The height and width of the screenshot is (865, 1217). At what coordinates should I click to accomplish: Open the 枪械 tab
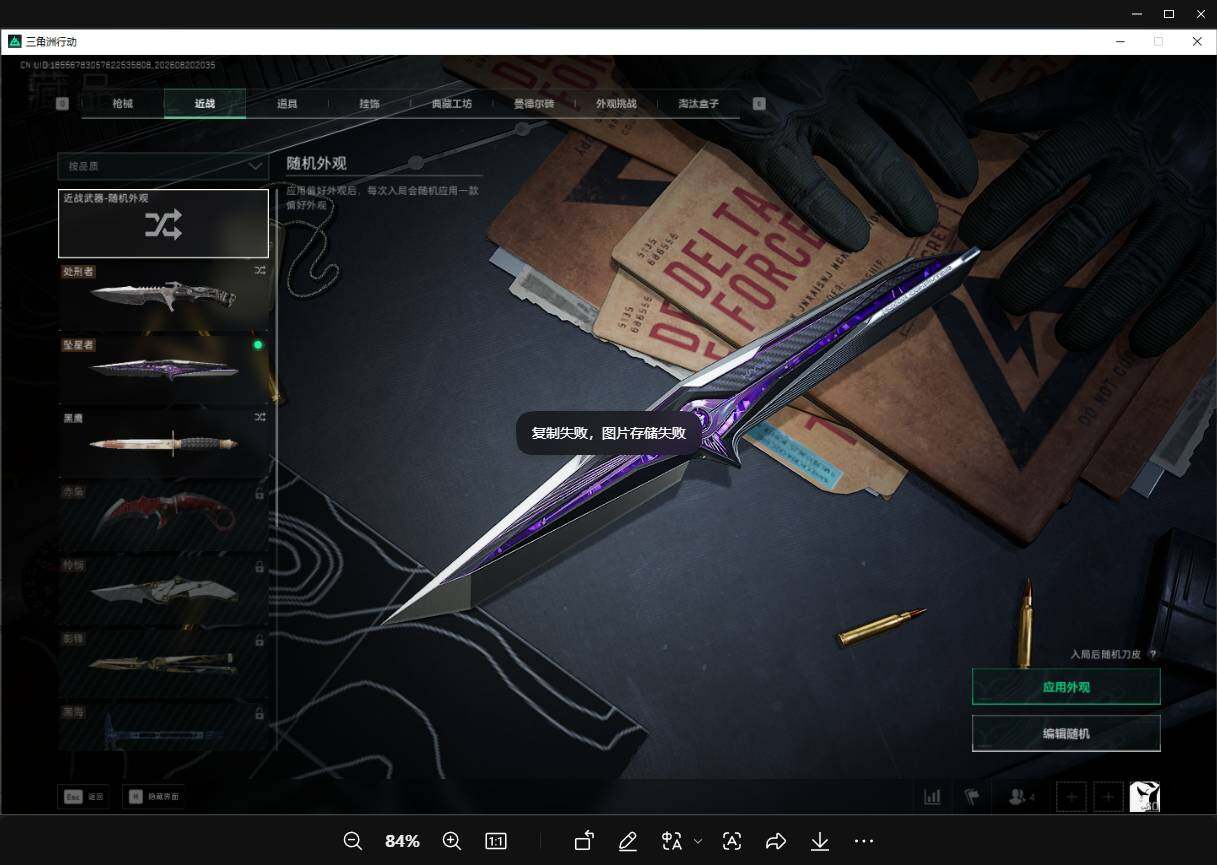coord(122,103)
